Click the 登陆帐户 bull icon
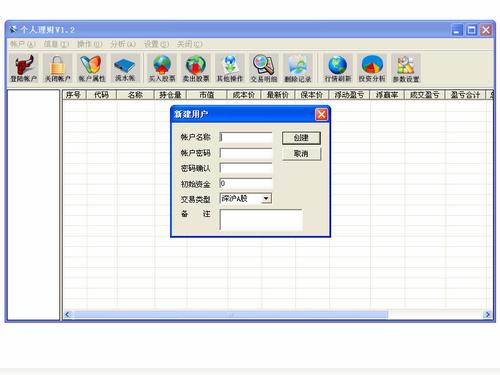This screenshot has width=500, height=375. click(23, 68)
